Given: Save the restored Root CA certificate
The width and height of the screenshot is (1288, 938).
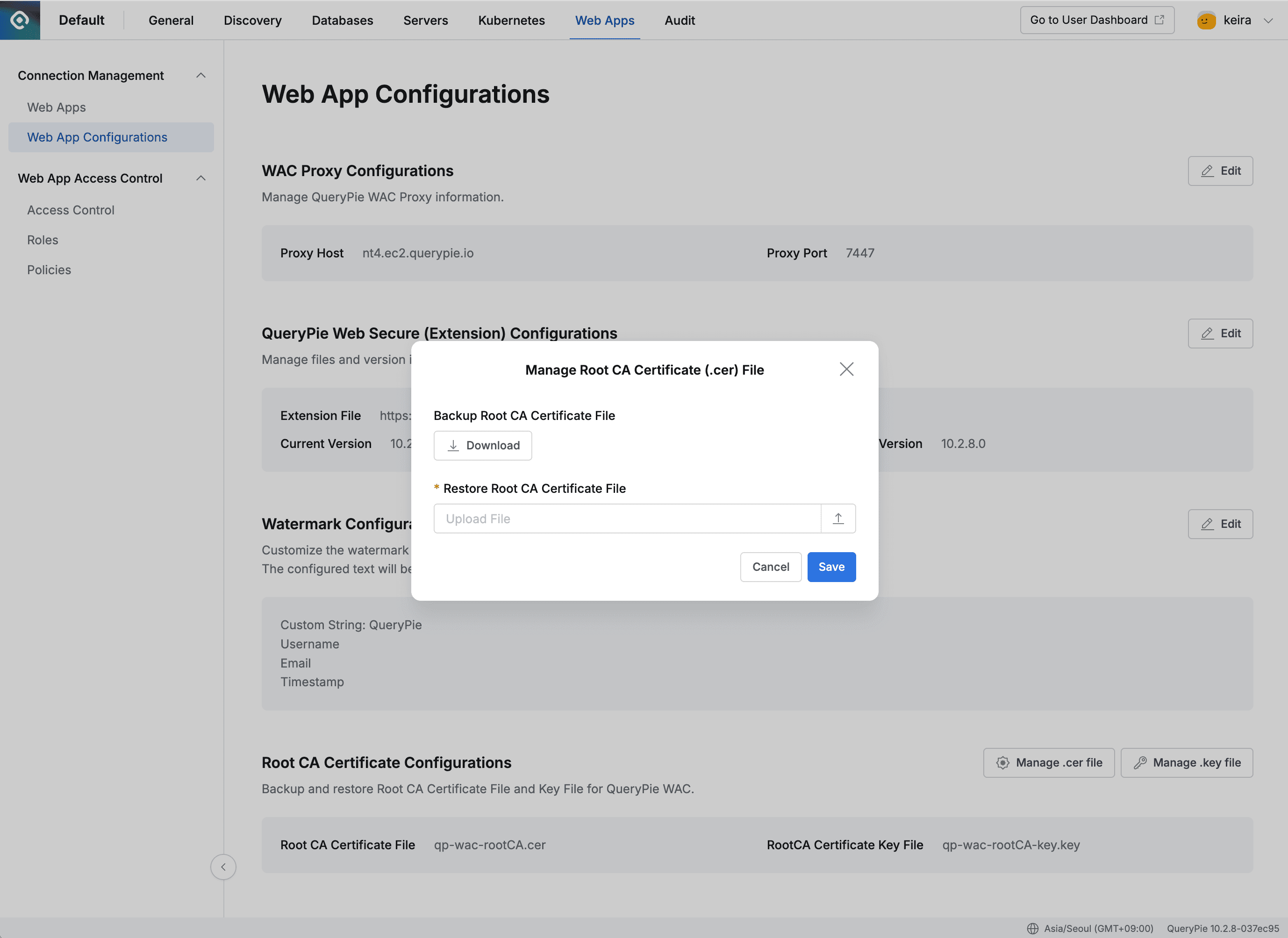Looking at the screenshot, I should [x=831, y=567].
